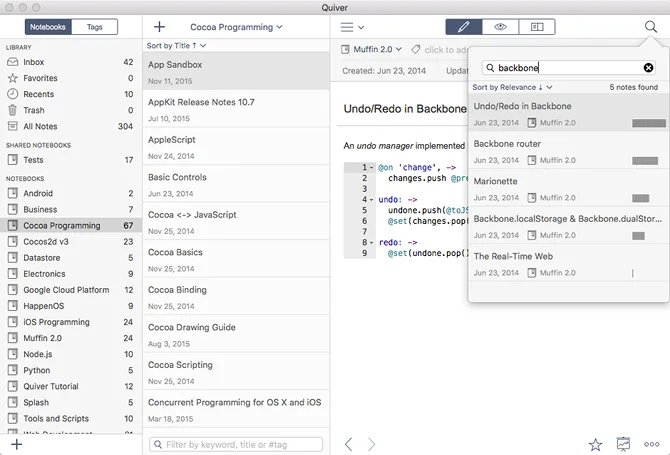The image size is (670, 455).
Task: Click the search magnifier icon in toolbar
Action: pos(651,27)
